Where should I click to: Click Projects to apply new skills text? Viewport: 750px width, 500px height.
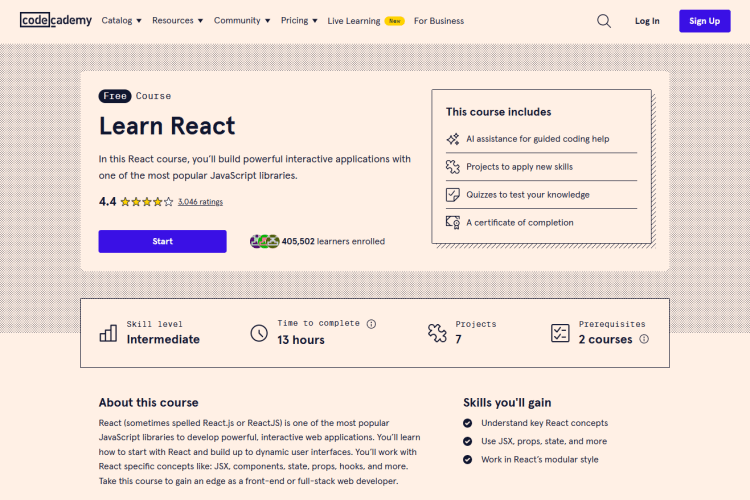[x=519, y=167]
